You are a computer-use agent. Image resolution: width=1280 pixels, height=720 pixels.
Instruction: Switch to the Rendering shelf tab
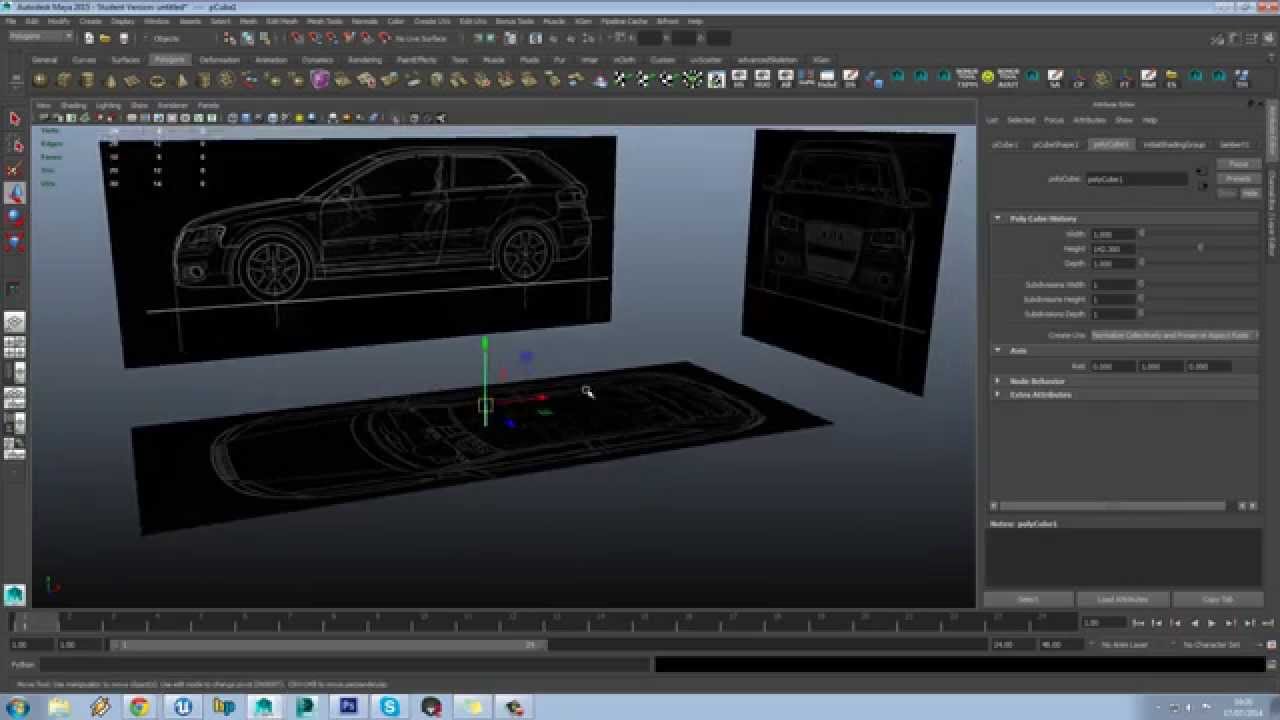coord(364,60)
